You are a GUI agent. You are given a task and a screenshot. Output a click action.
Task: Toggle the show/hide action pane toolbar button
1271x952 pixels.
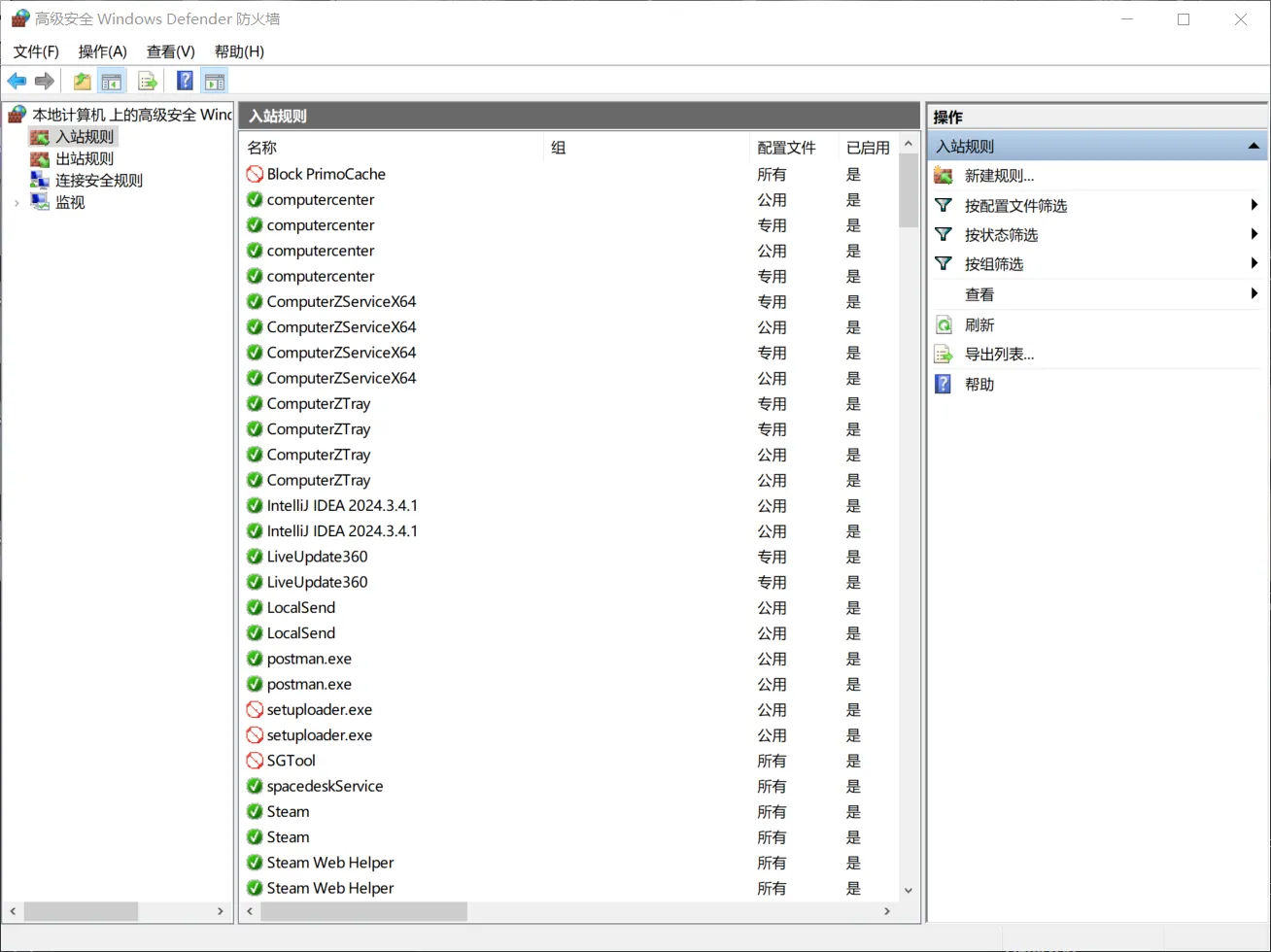point(215,81)
